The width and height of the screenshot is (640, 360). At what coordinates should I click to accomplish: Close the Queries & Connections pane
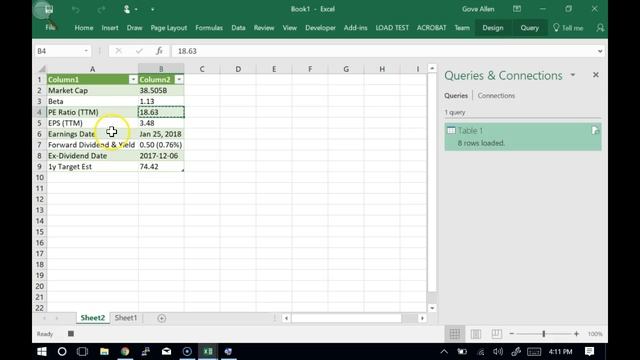[596, 75]
